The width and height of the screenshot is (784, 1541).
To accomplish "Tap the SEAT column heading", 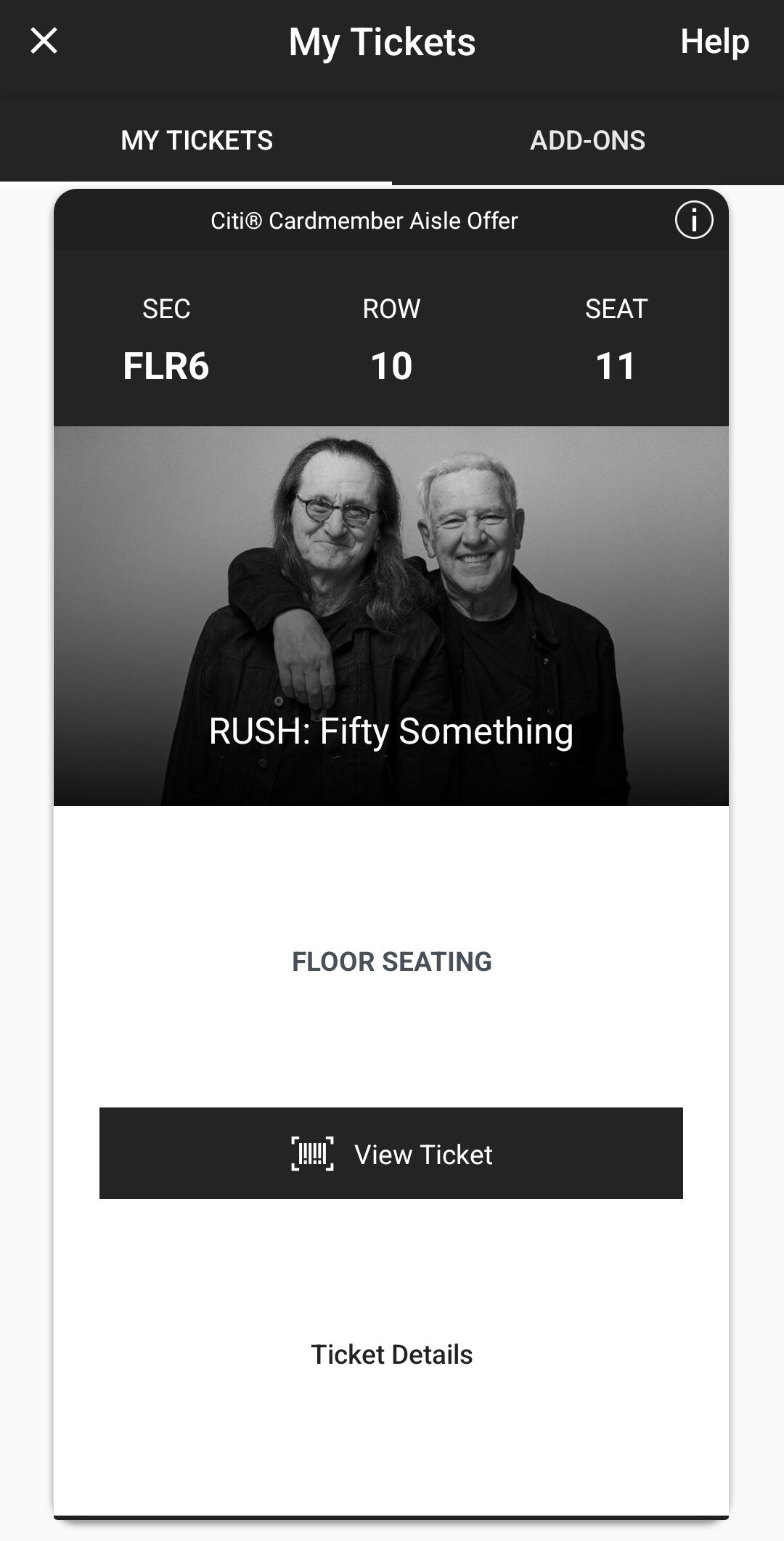I will 616,309.
